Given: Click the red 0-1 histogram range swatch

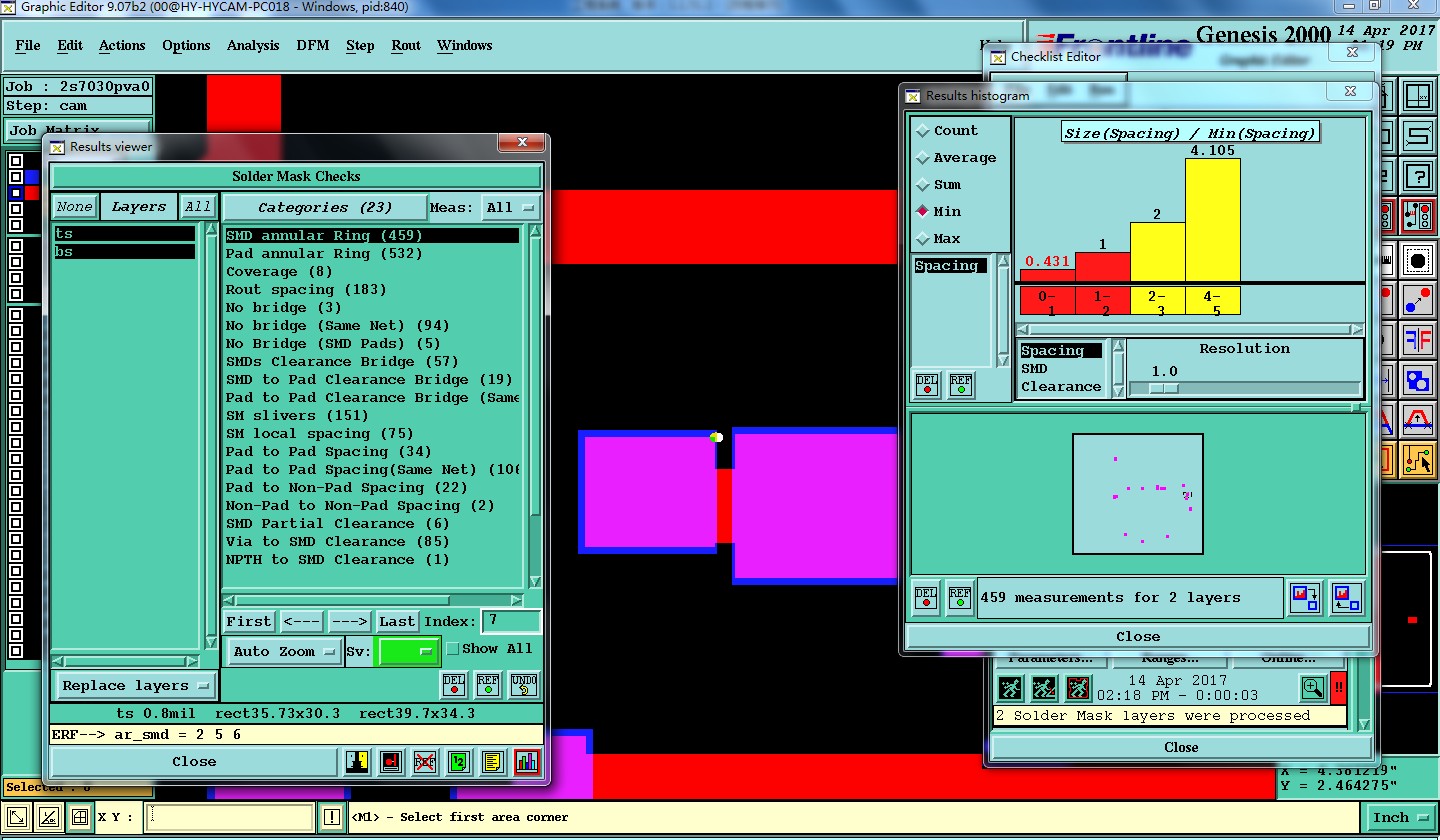Looking at the screenshot, I should [1047, 300].
